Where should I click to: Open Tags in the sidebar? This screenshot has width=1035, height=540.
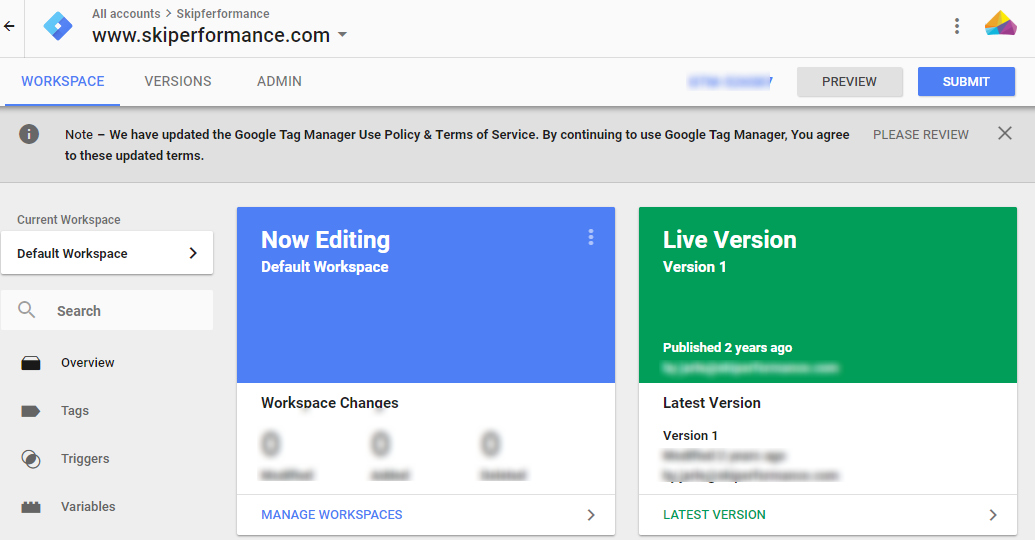[x=75, y=411]
